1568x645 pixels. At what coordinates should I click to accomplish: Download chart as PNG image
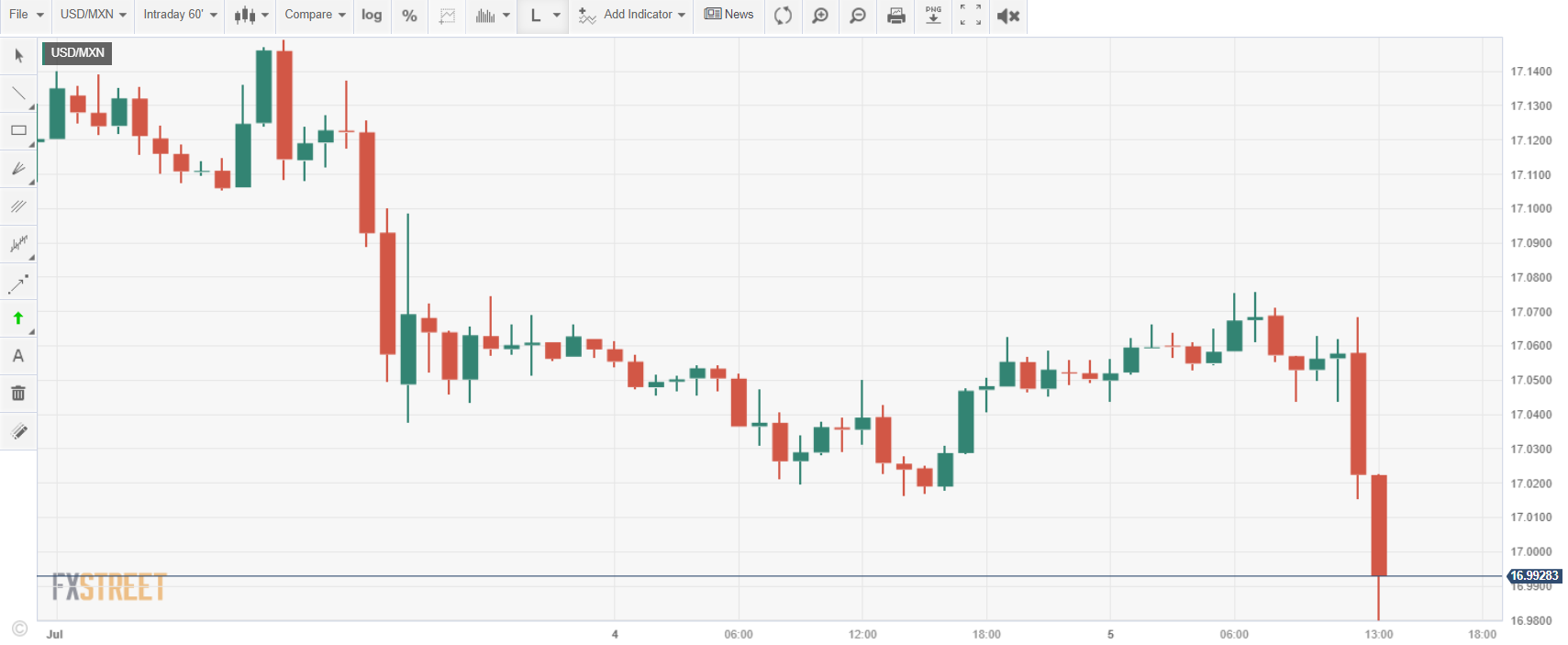click(933, 16)
